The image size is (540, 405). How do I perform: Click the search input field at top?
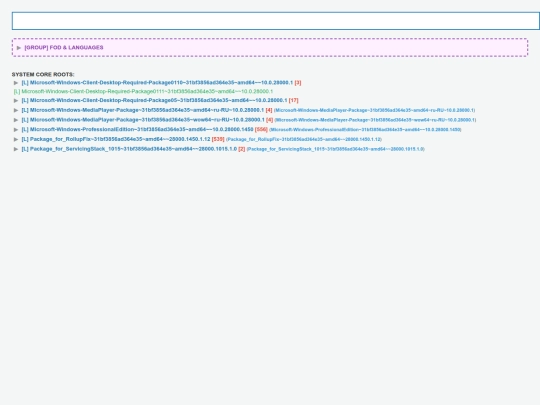pos(276,21)
